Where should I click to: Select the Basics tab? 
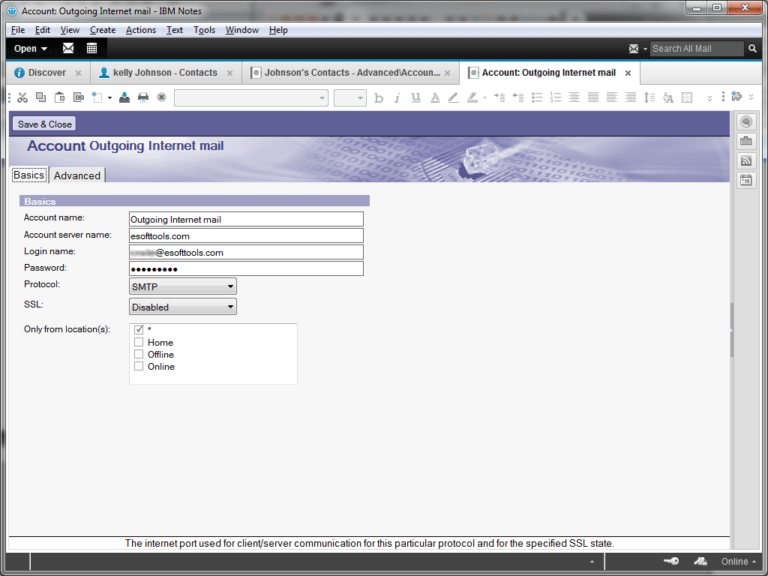coord(29,175)
